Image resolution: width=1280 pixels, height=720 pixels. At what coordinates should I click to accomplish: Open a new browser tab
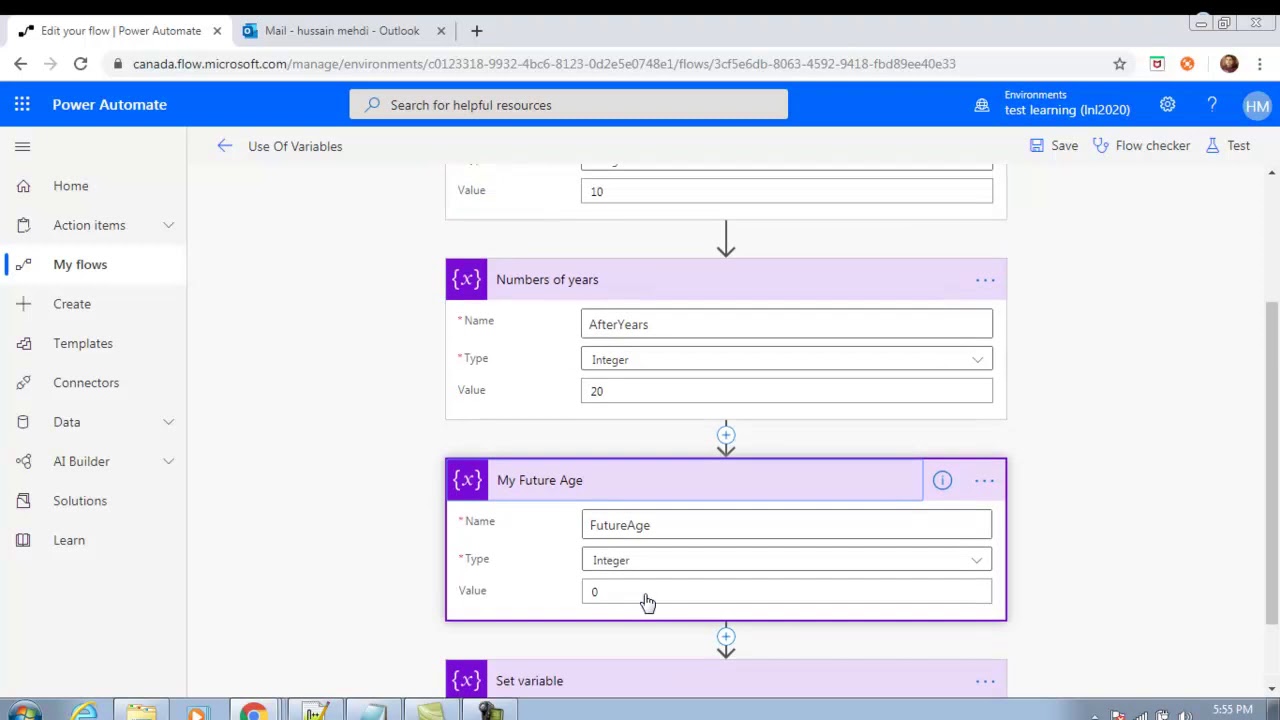click(x=476, y=31)
